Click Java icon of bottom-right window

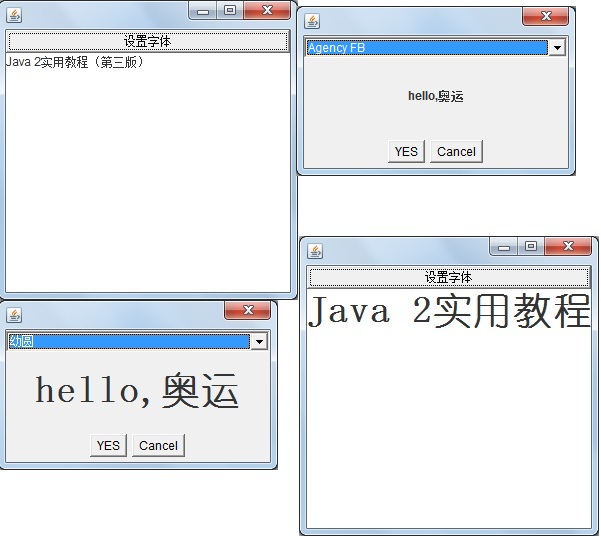coord(315,251)
